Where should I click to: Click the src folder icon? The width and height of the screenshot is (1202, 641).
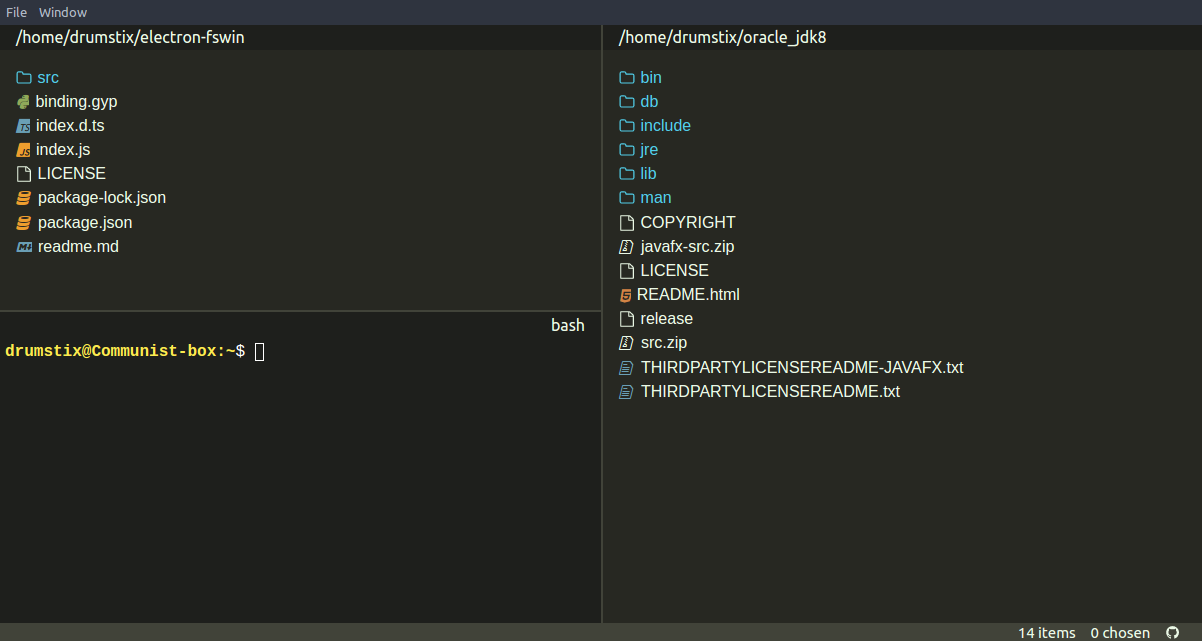tap(24, 77)
